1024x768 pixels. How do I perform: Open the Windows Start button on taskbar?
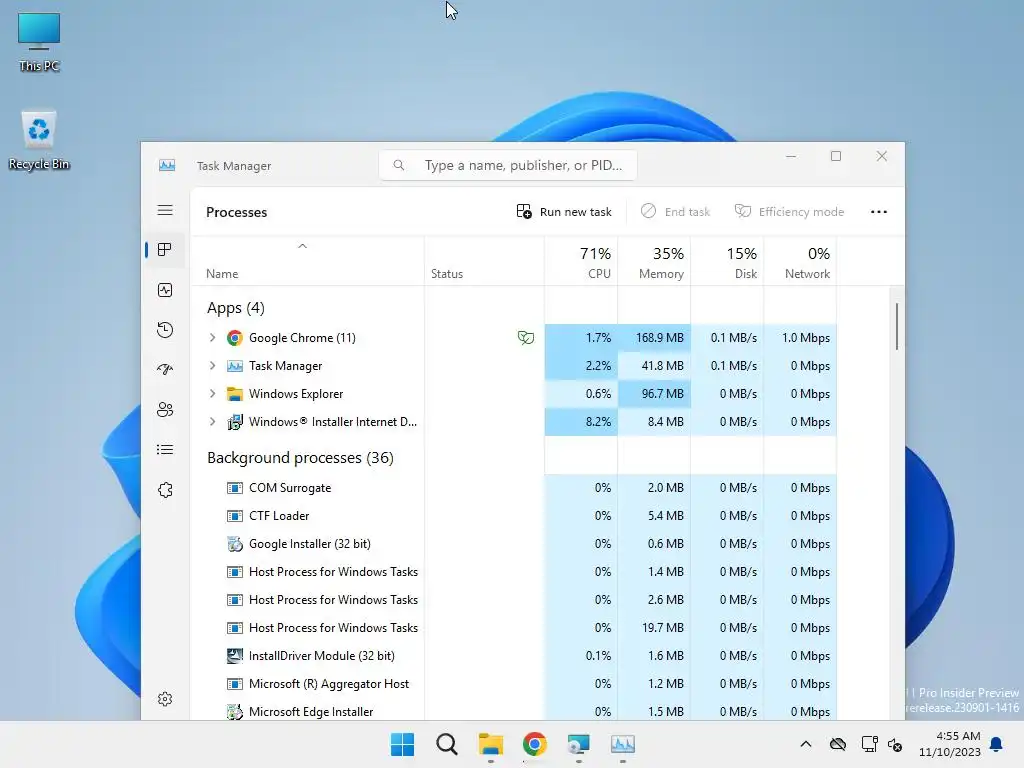click(402, 744)
